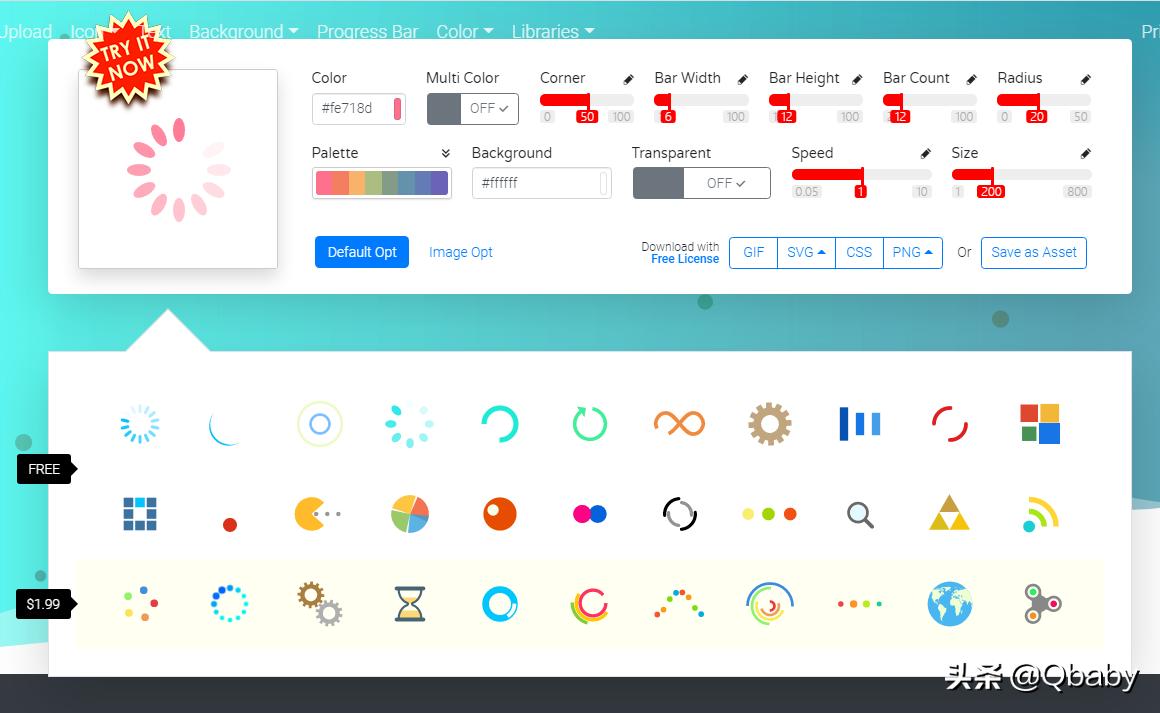The image size is (1160, 713).
Task: Download as CSS
Action: tap(859, 253)
